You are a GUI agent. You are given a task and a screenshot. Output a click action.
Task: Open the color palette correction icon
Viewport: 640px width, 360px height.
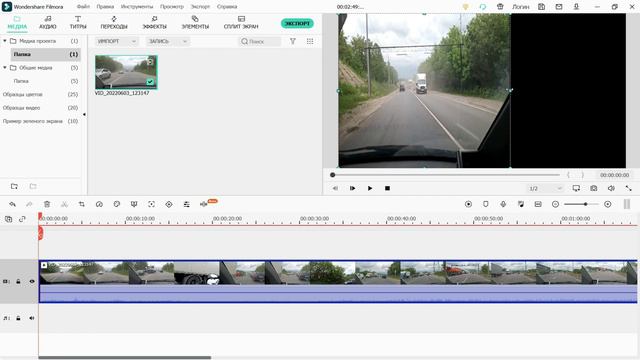coord(117,204)
